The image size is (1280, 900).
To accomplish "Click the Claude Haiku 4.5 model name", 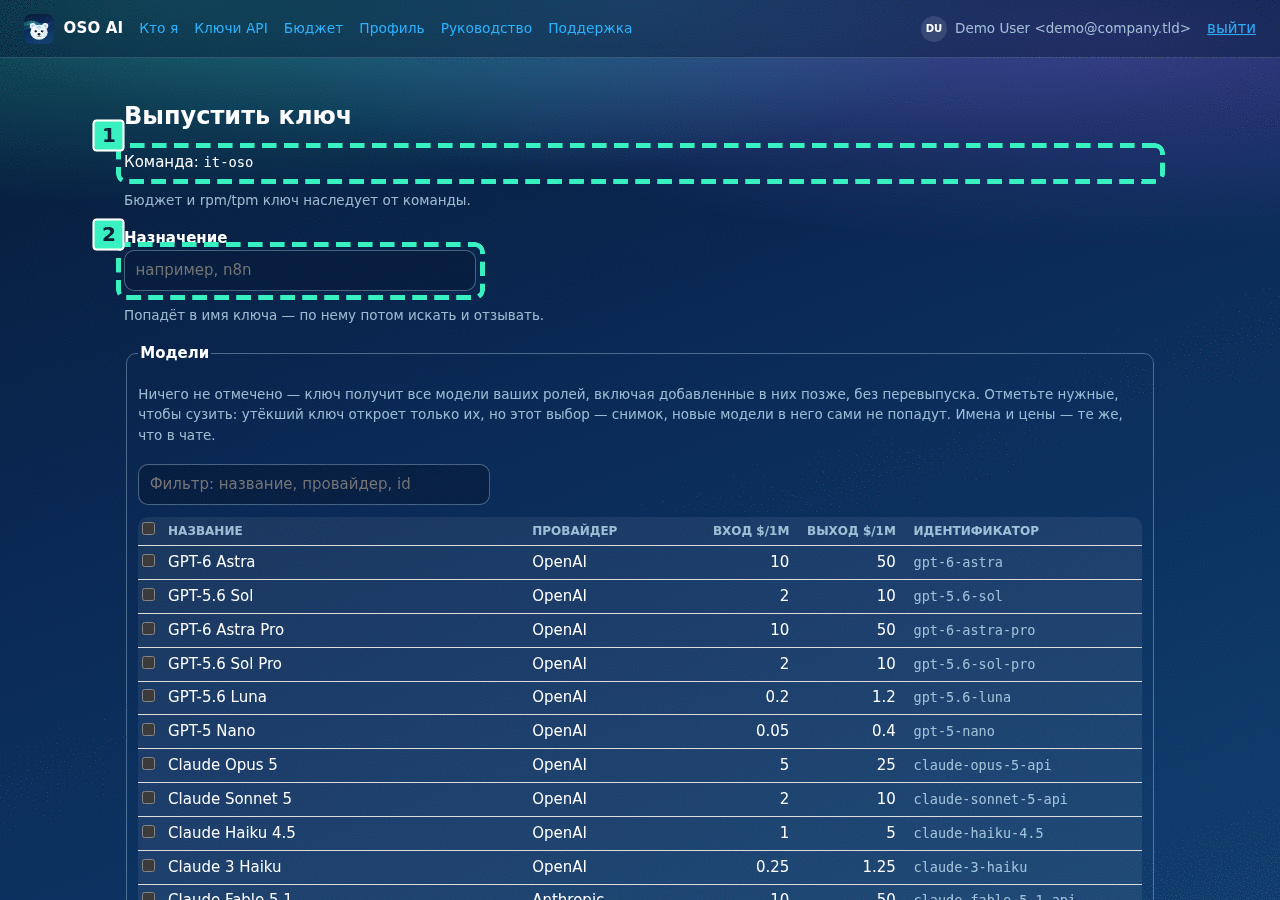I will [x=232, y=833].
